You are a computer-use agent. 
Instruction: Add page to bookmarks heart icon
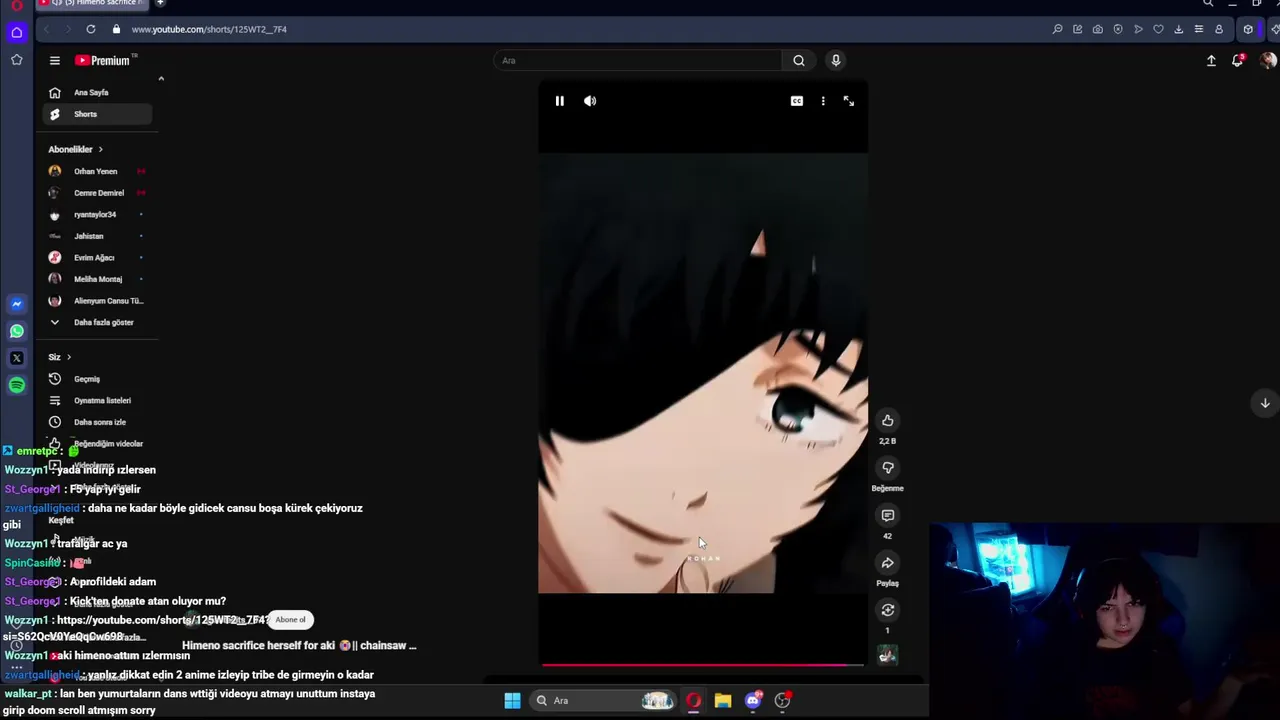click(1158, 29)
